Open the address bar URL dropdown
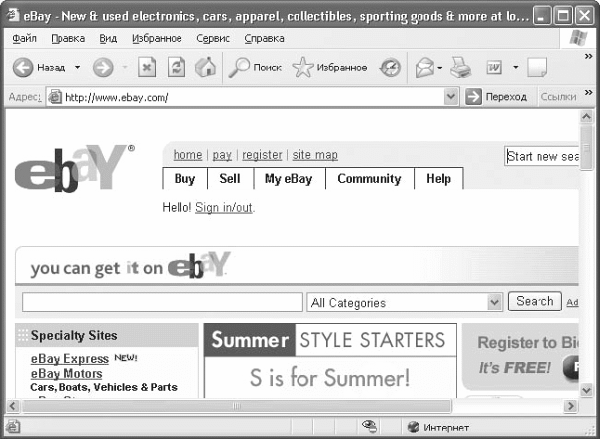The image size is (600, 439). (x=451, y=97)
